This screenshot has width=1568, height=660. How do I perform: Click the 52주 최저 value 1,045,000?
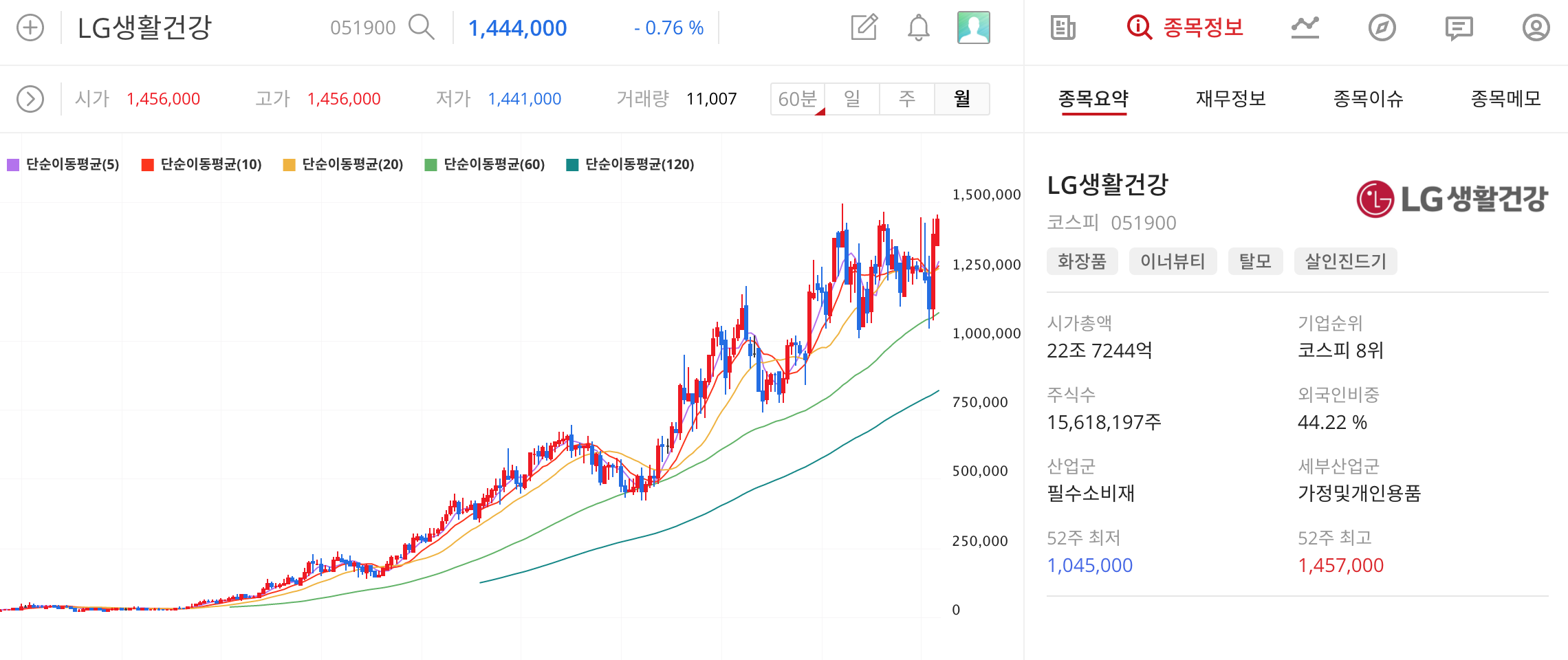[x=1090, y=565]
